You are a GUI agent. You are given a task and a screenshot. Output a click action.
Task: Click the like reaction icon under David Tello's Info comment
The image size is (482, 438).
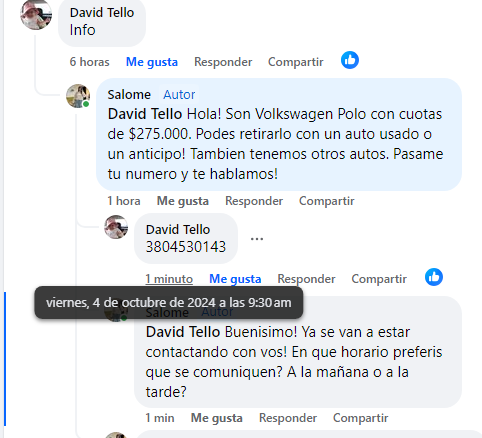tap(350, 60)
